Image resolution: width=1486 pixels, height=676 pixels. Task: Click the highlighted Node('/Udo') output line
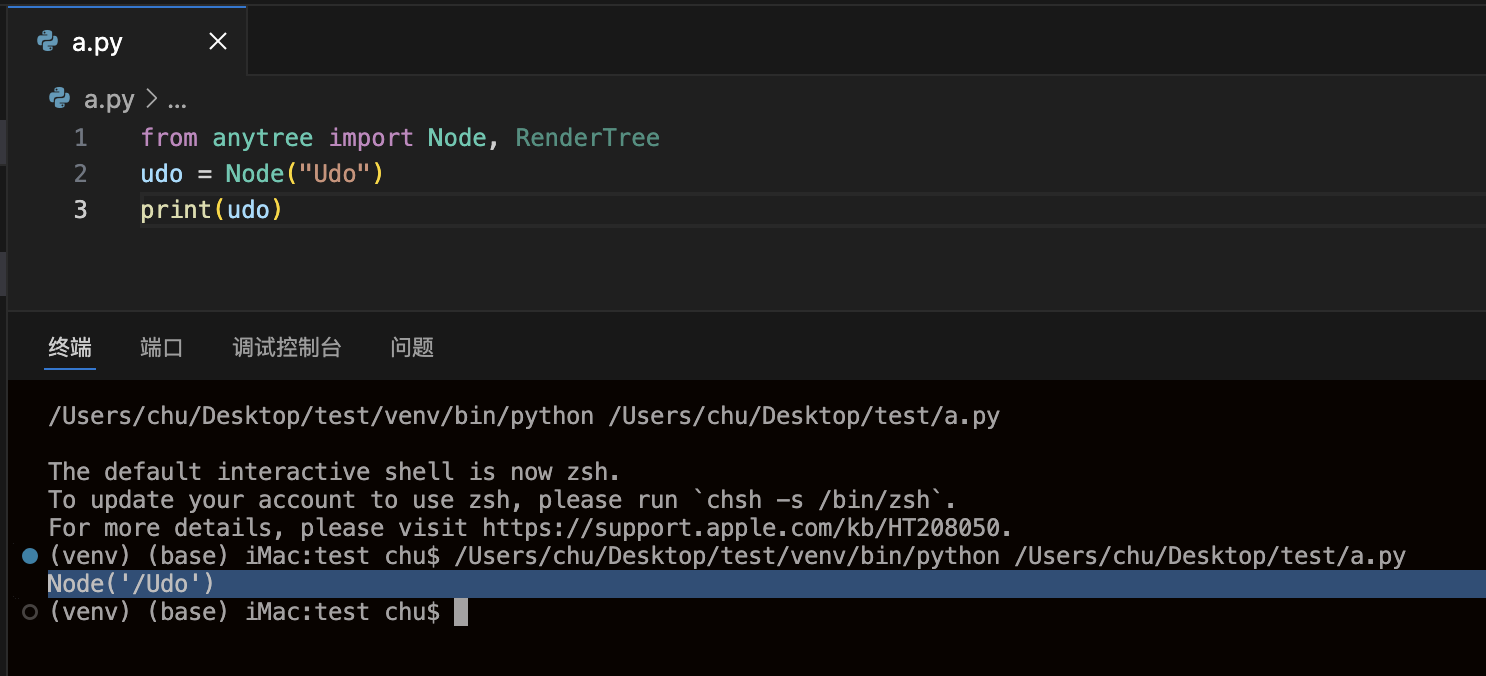131,584
